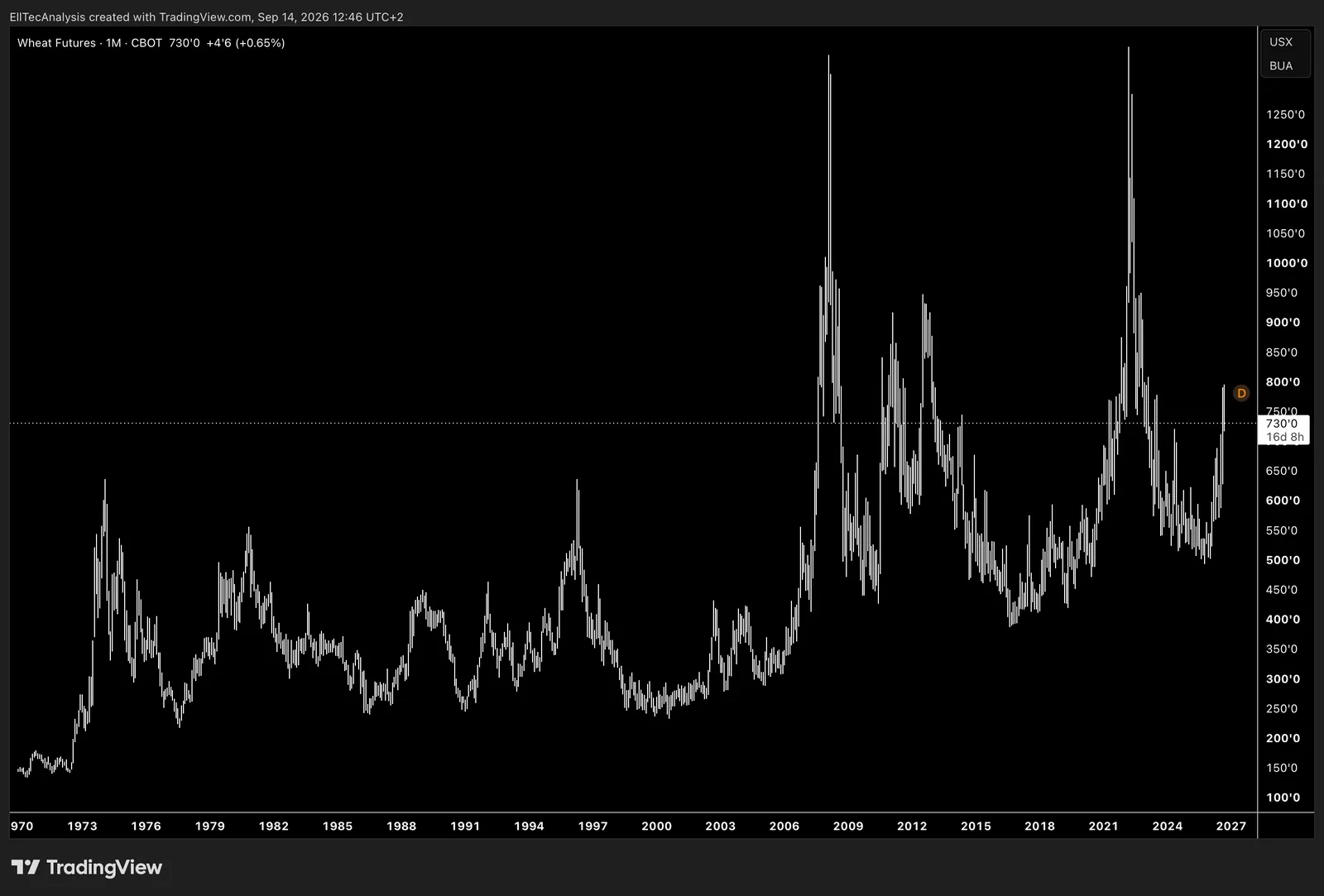The image size is (1324, 896).
Task: Click the 16d 8h countdown label
Action: click(1285, 437)
